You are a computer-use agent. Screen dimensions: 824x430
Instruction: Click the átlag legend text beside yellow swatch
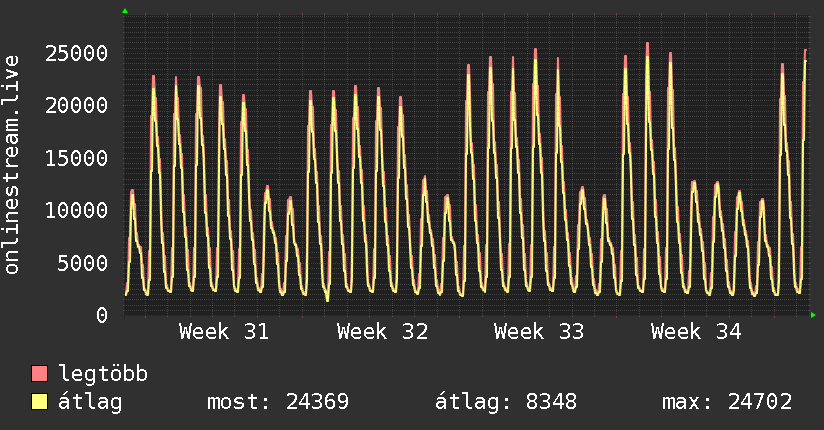(x=90, y=402)
